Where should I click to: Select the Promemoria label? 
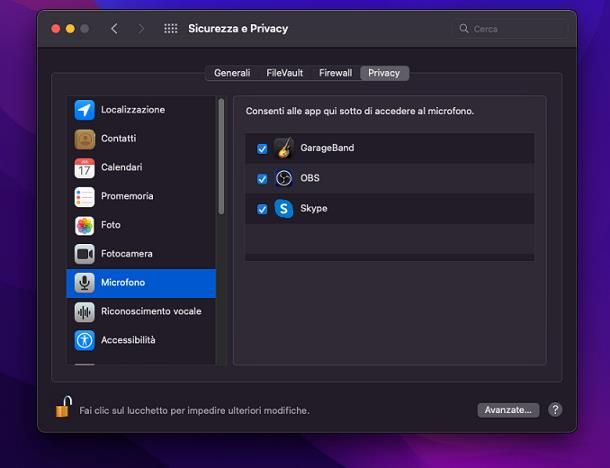[127, 196]
